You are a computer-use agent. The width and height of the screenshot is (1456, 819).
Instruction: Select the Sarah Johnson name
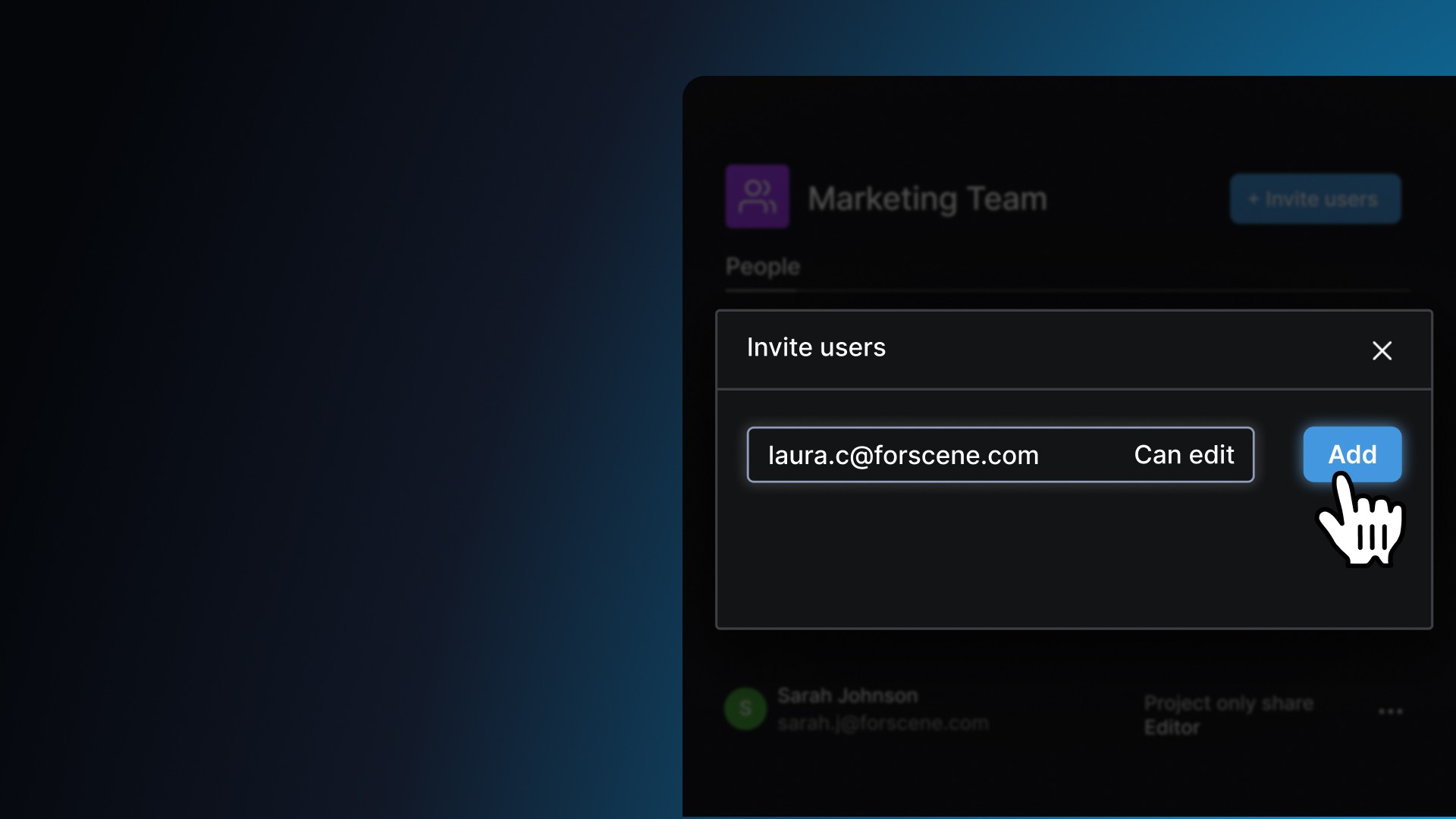point(847,695)
